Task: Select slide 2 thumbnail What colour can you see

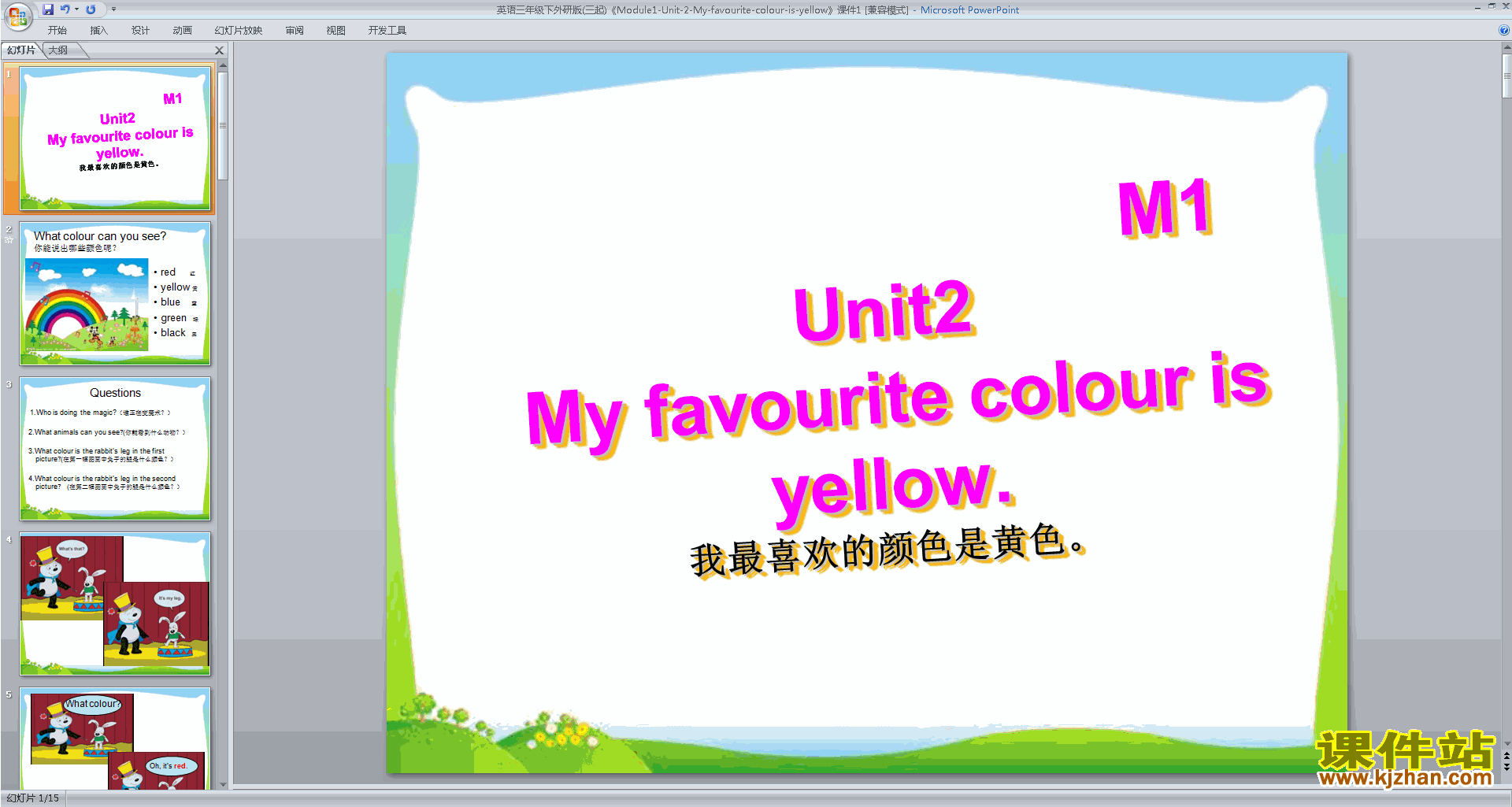Action: click(x=115, y=294)
